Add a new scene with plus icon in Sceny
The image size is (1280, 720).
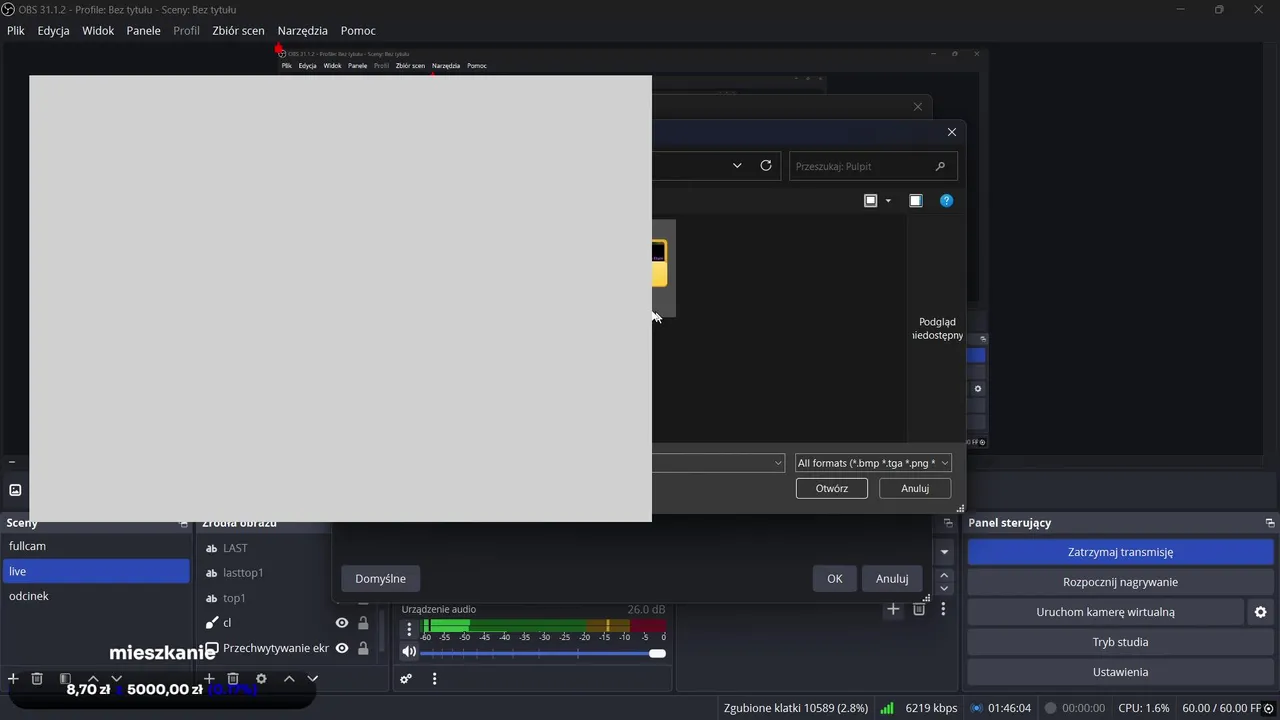pos(13,678)
